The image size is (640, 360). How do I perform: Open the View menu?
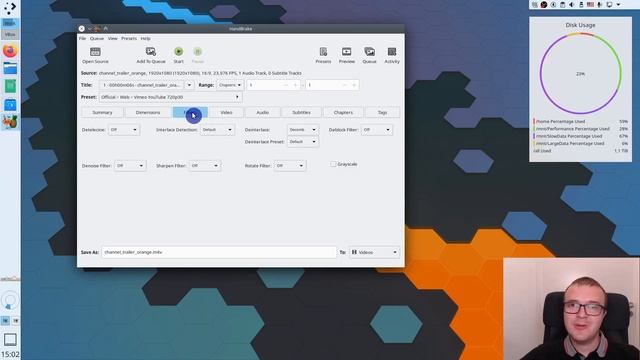[x=113, y=38]
